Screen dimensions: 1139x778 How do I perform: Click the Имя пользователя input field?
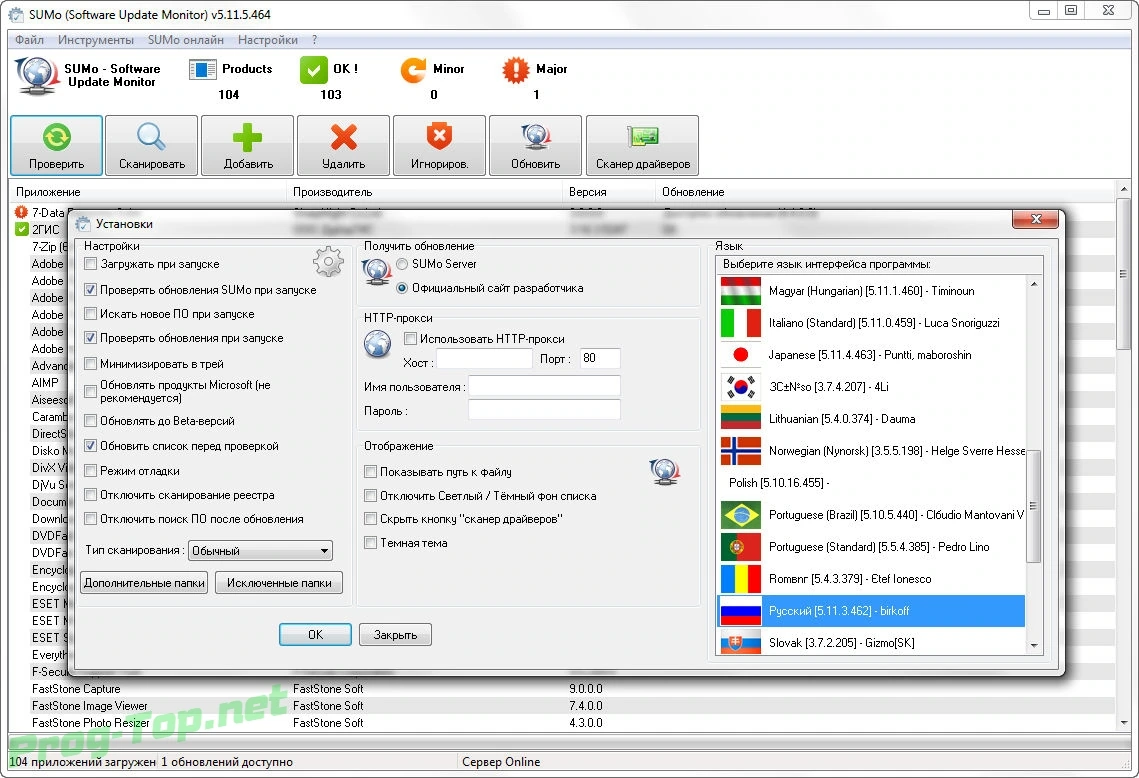[x=544, y=386]
